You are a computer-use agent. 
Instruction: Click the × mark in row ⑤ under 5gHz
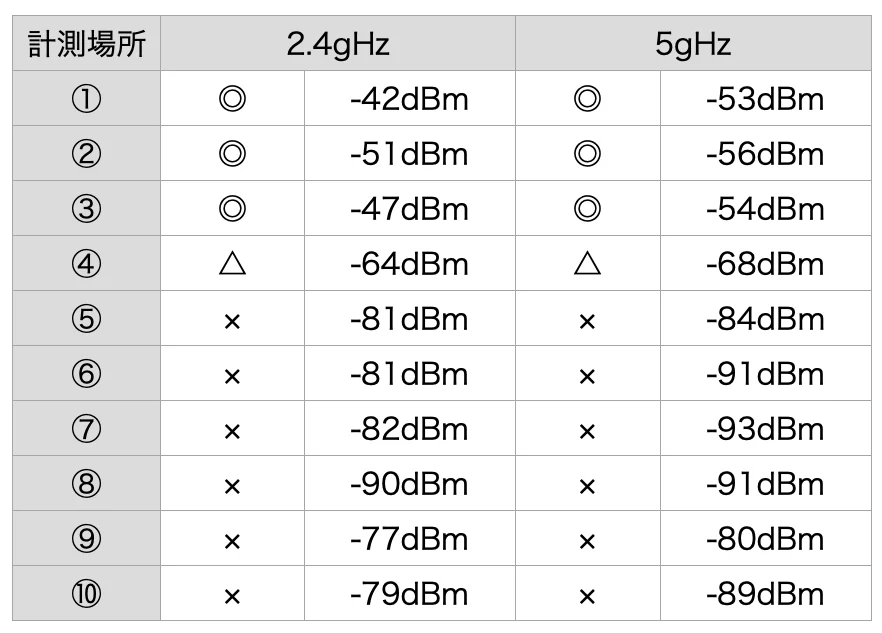pos(588,321)
